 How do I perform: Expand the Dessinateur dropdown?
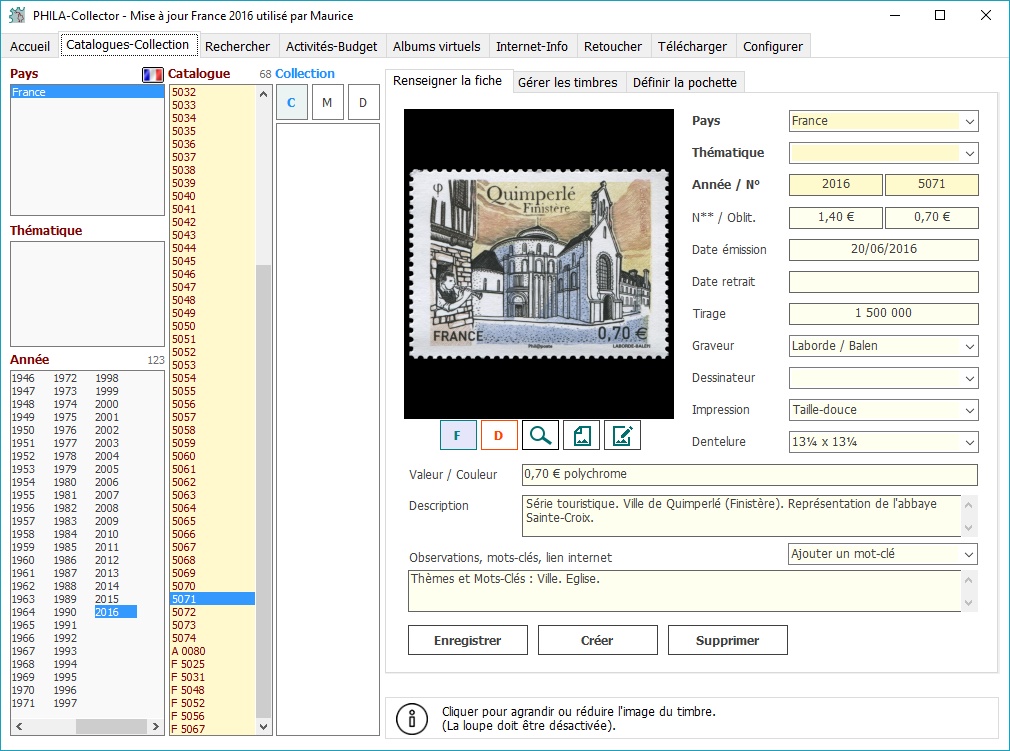click(x=969, y=378)
